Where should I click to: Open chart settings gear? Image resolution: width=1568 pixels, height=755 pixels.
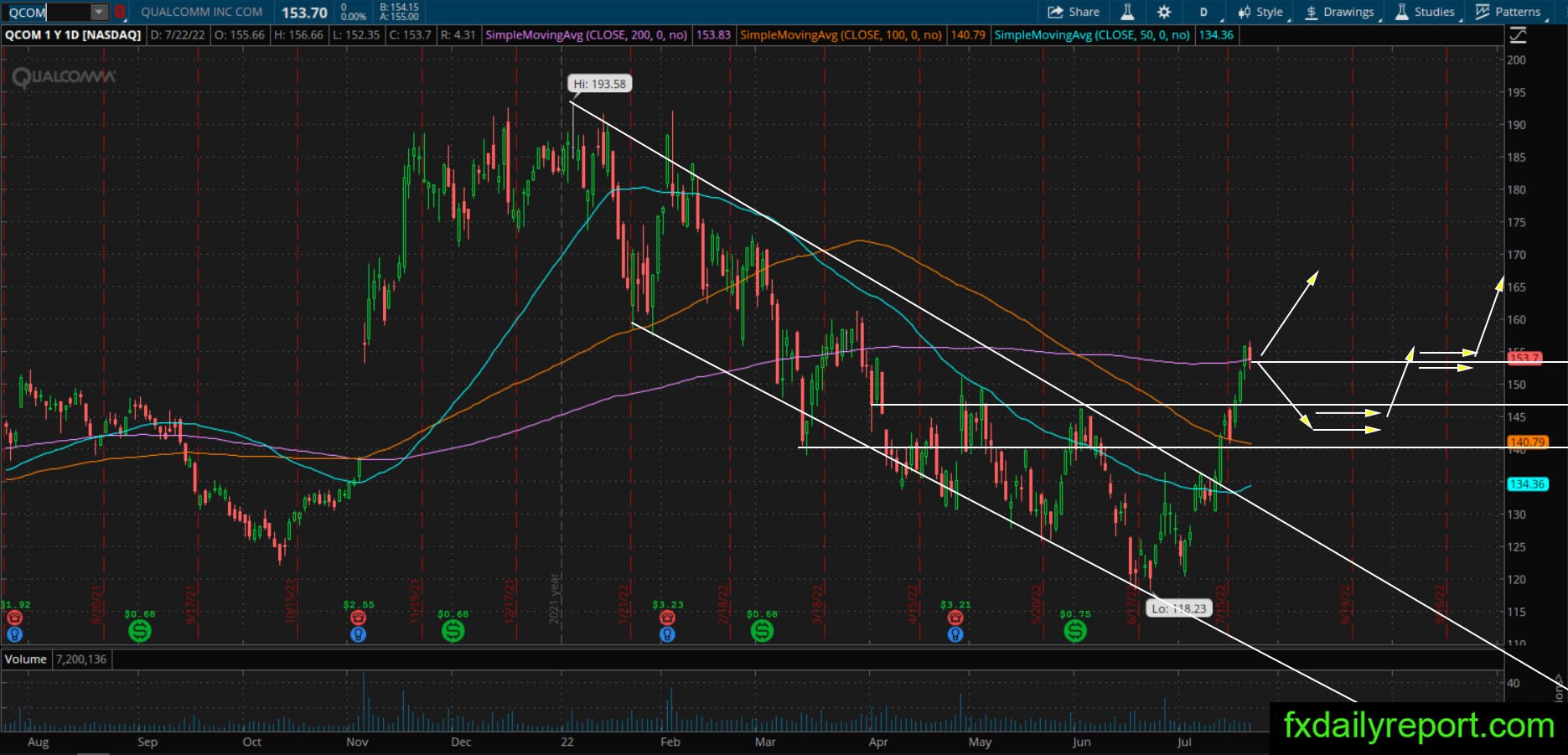1164,12
